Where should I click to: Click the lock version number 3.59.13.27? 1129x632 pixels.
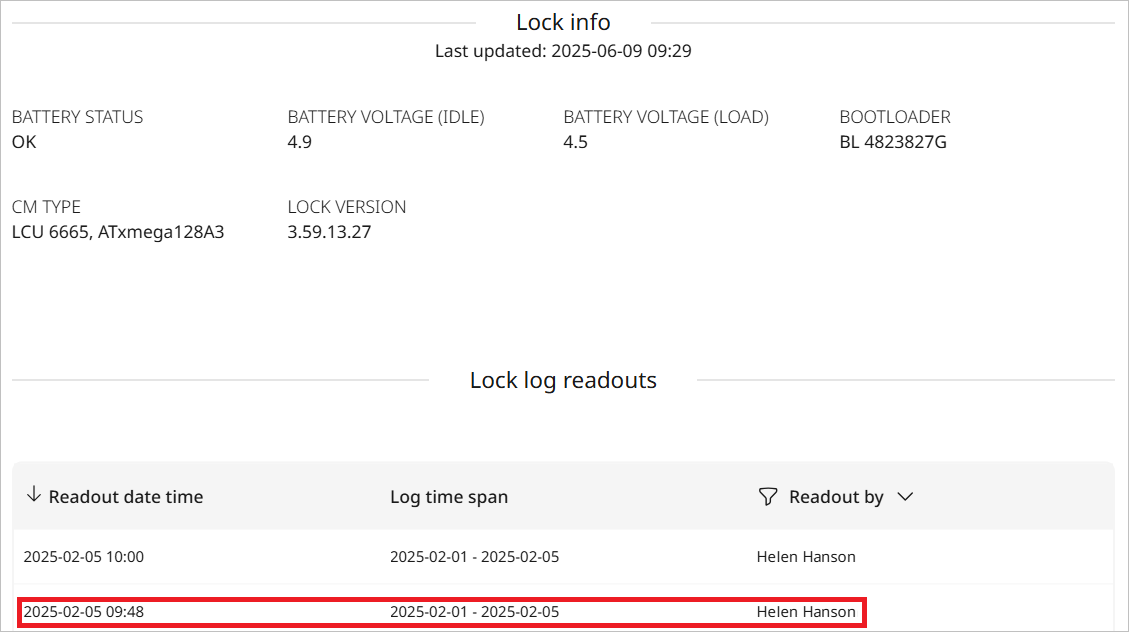(x=329, y=232)
